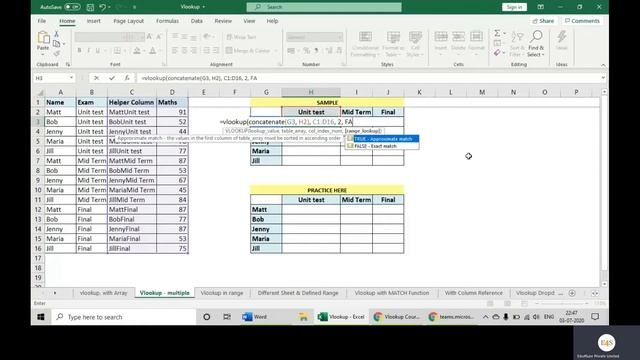Open the Vlookup file name dropdown

pyautogui.click(x=203, y=7)
